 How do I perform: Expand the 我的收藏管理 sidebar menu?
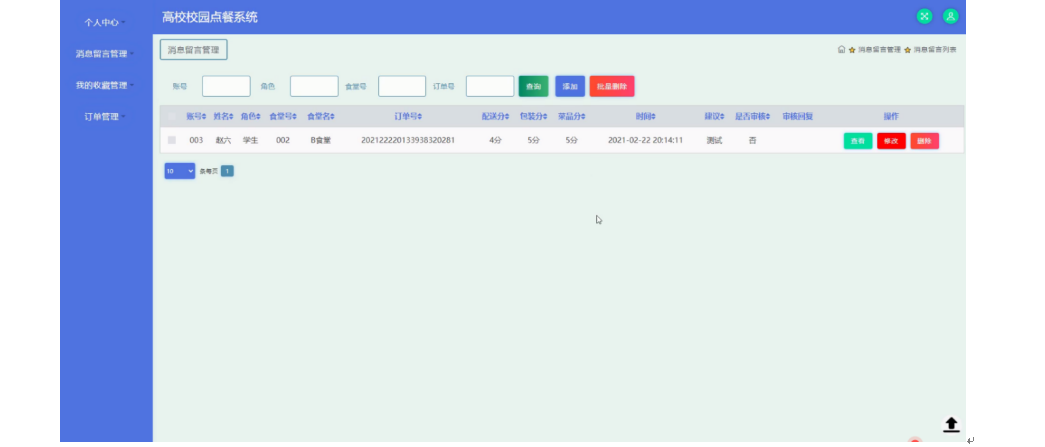click(x=105, y=85)
